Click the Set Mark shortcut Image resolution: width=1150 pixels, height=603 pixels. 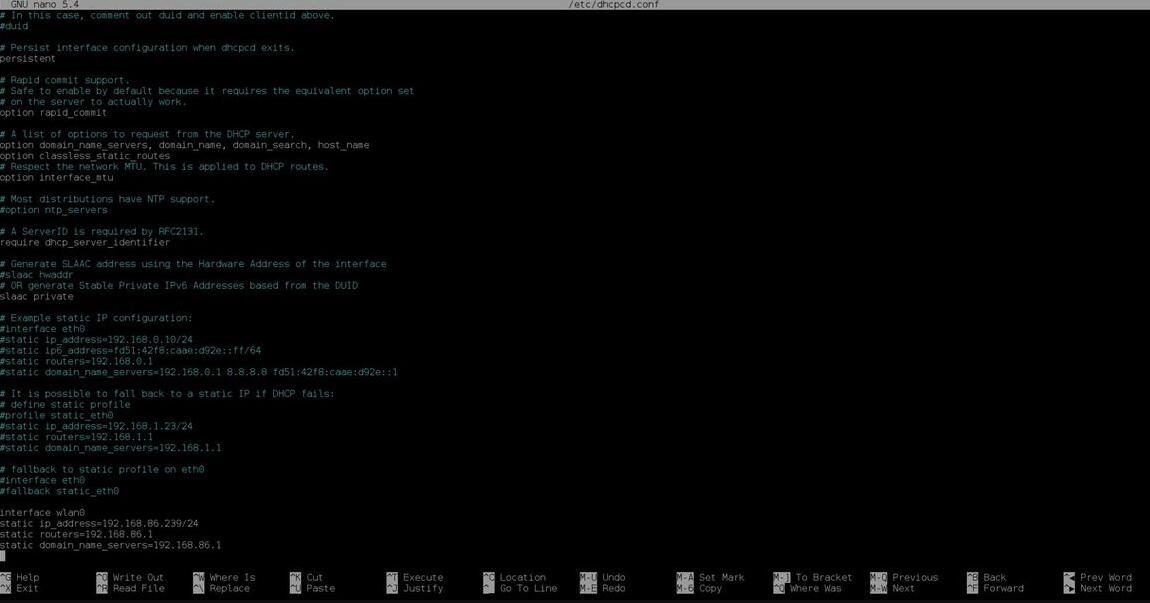[x=721, y=578]
